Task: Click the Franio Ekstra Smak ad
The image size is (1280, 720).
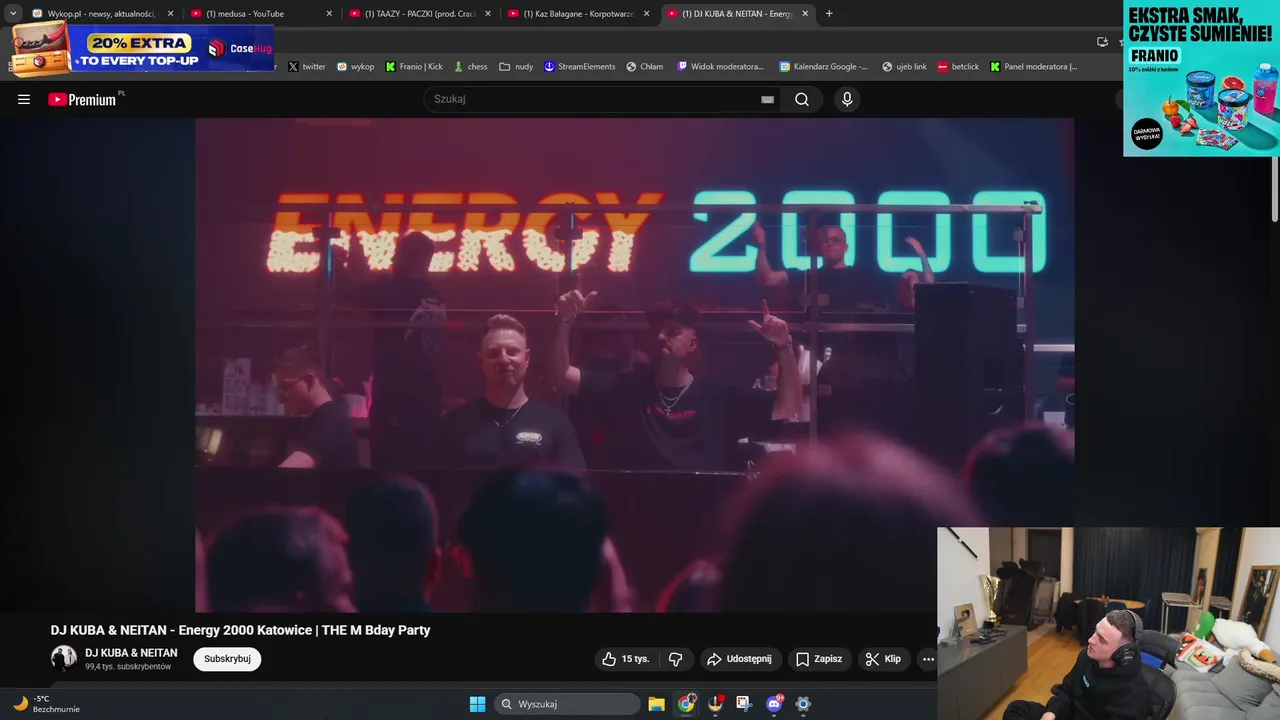Action: pos(1201,78)
